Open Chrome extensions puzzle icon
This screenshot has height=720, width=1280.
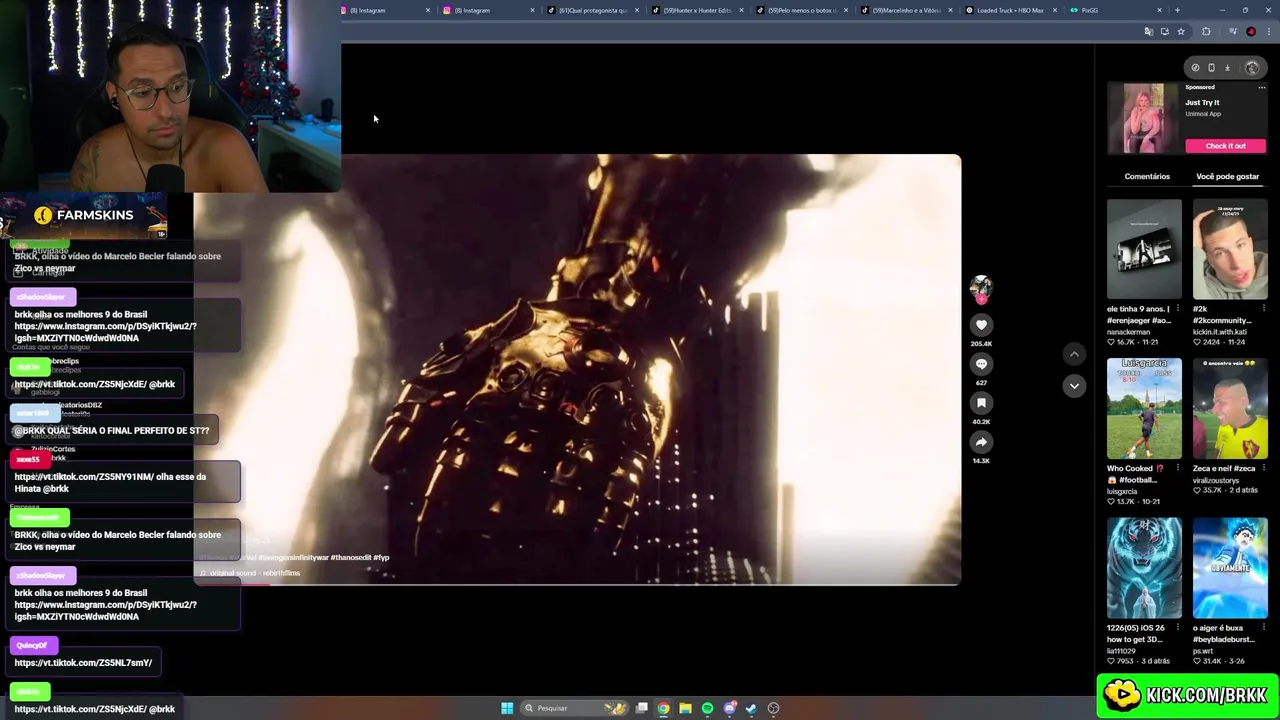tap(1206, 32)
